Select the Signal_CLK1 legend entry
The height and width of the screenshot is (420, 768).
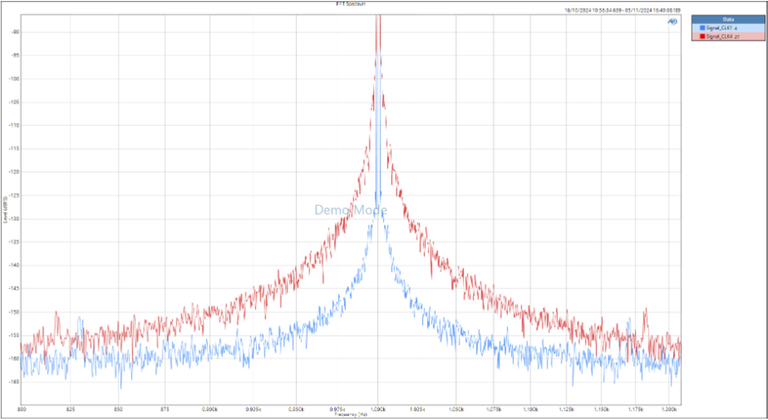tap(728, 28)
